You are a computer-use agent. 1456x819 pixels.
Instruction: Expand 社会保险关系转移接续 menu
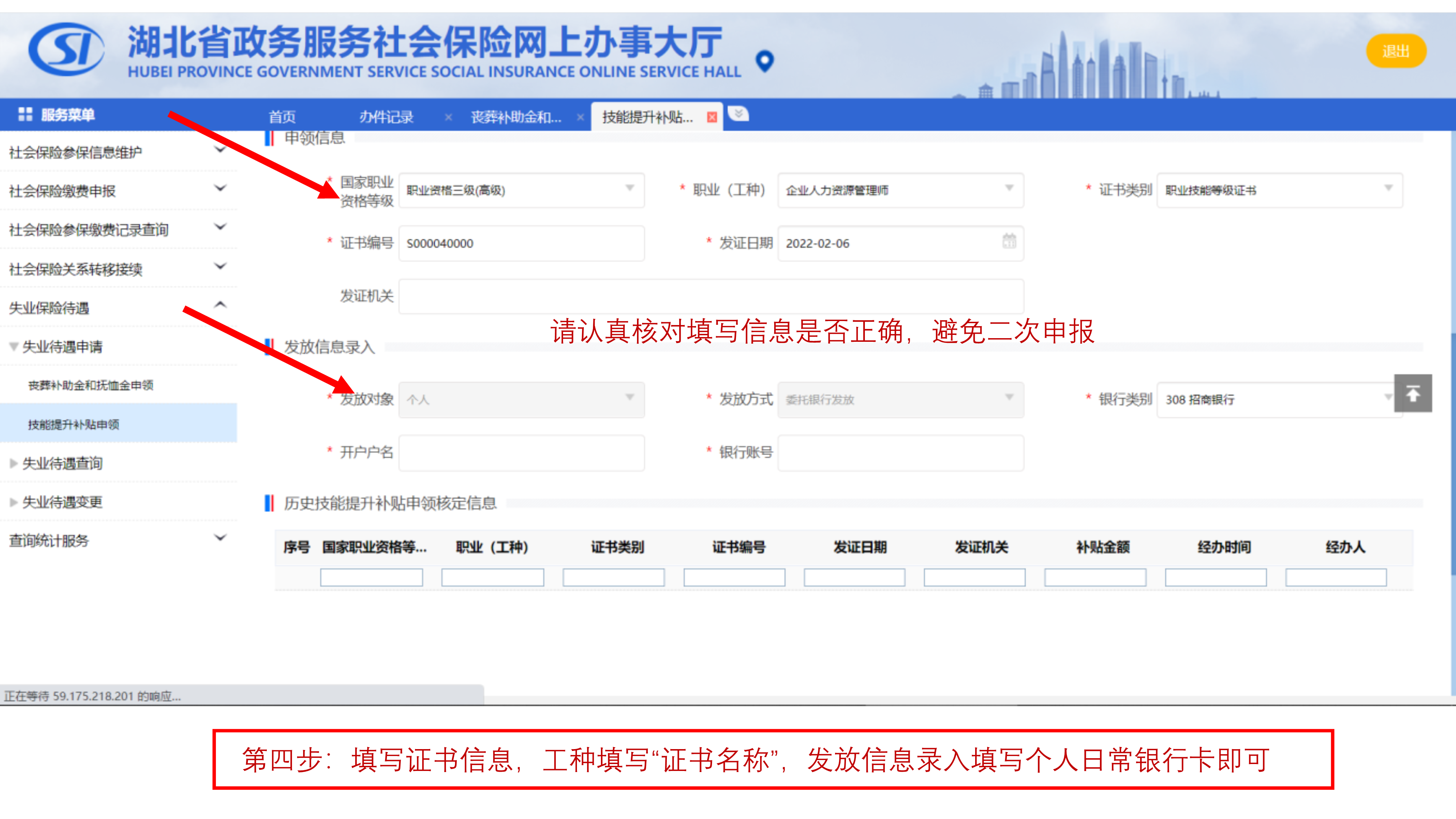point(118,269)
